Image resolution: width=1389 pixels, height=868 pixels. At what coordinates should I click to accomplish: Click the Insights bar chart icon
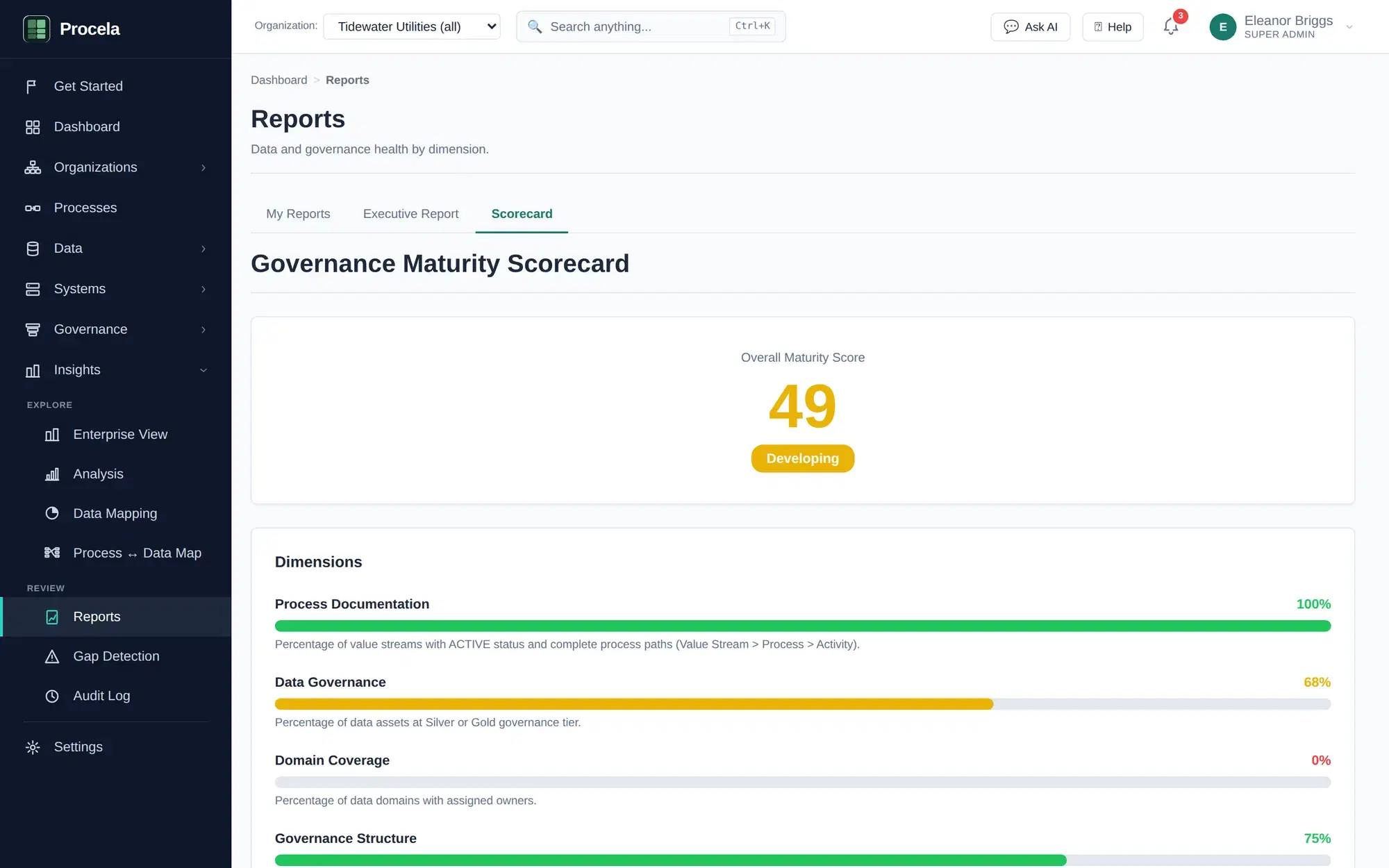(32, 370)
